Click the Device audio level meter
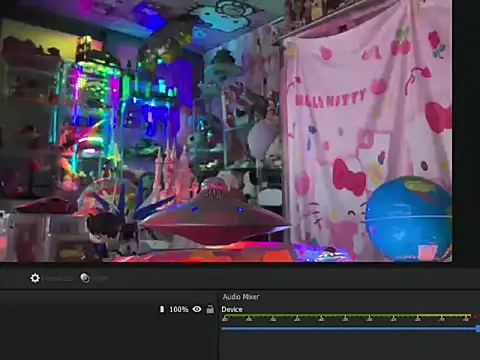 (x=351, y=315)
